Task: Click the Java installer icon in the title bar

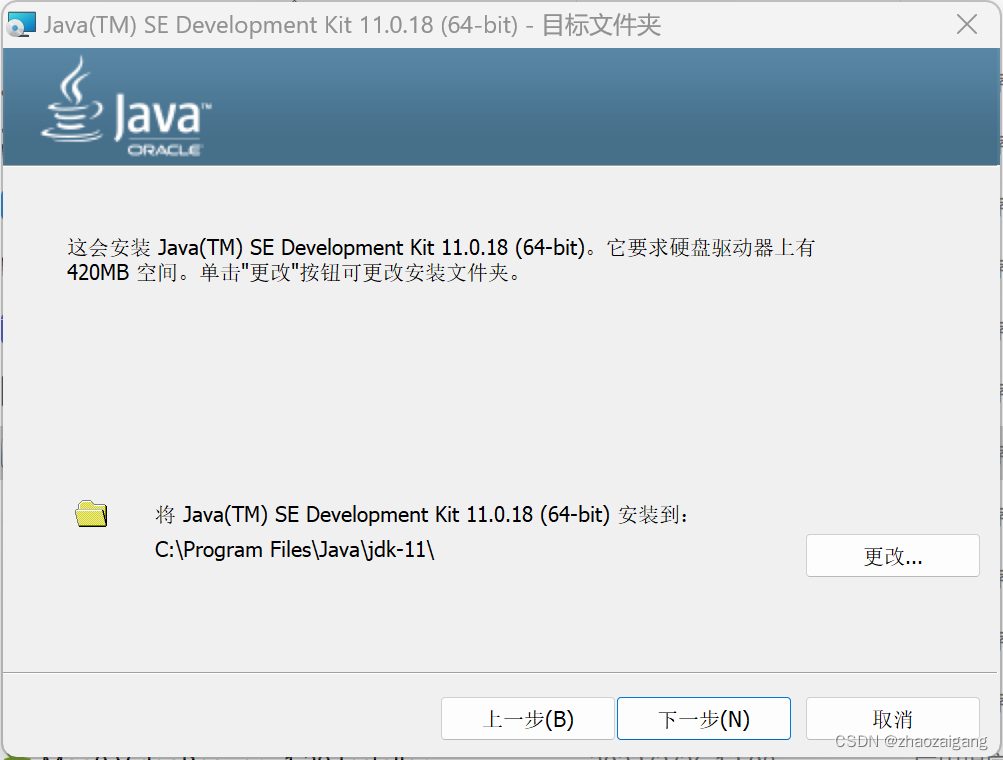Action: [21, 23]
